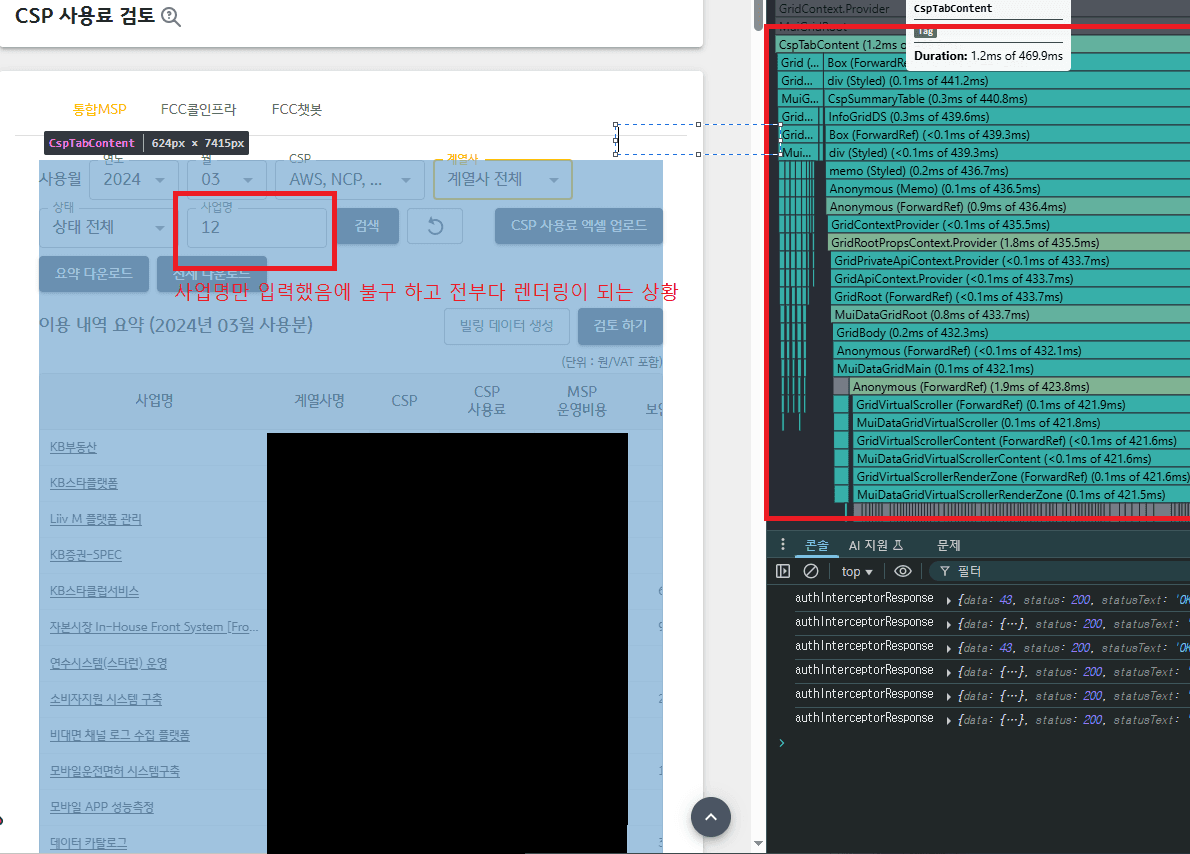Click the CSP 사용료 엑셀 업로드 button

578,226
